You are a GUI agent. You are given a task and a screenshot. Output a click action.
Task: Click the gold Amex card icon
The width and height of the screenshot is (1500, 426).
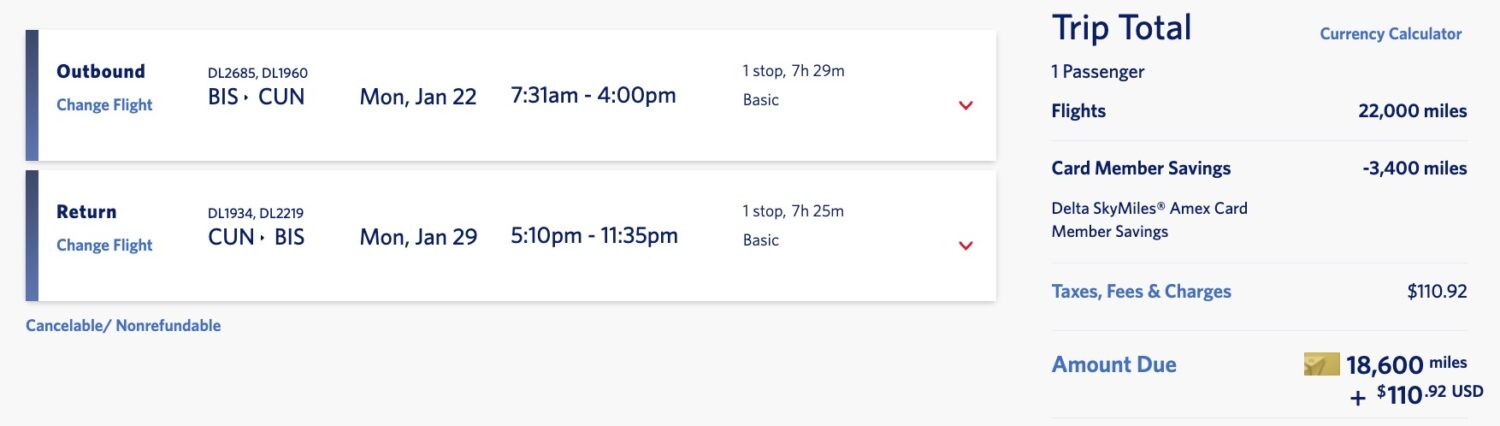click(x=1321, y=364)
